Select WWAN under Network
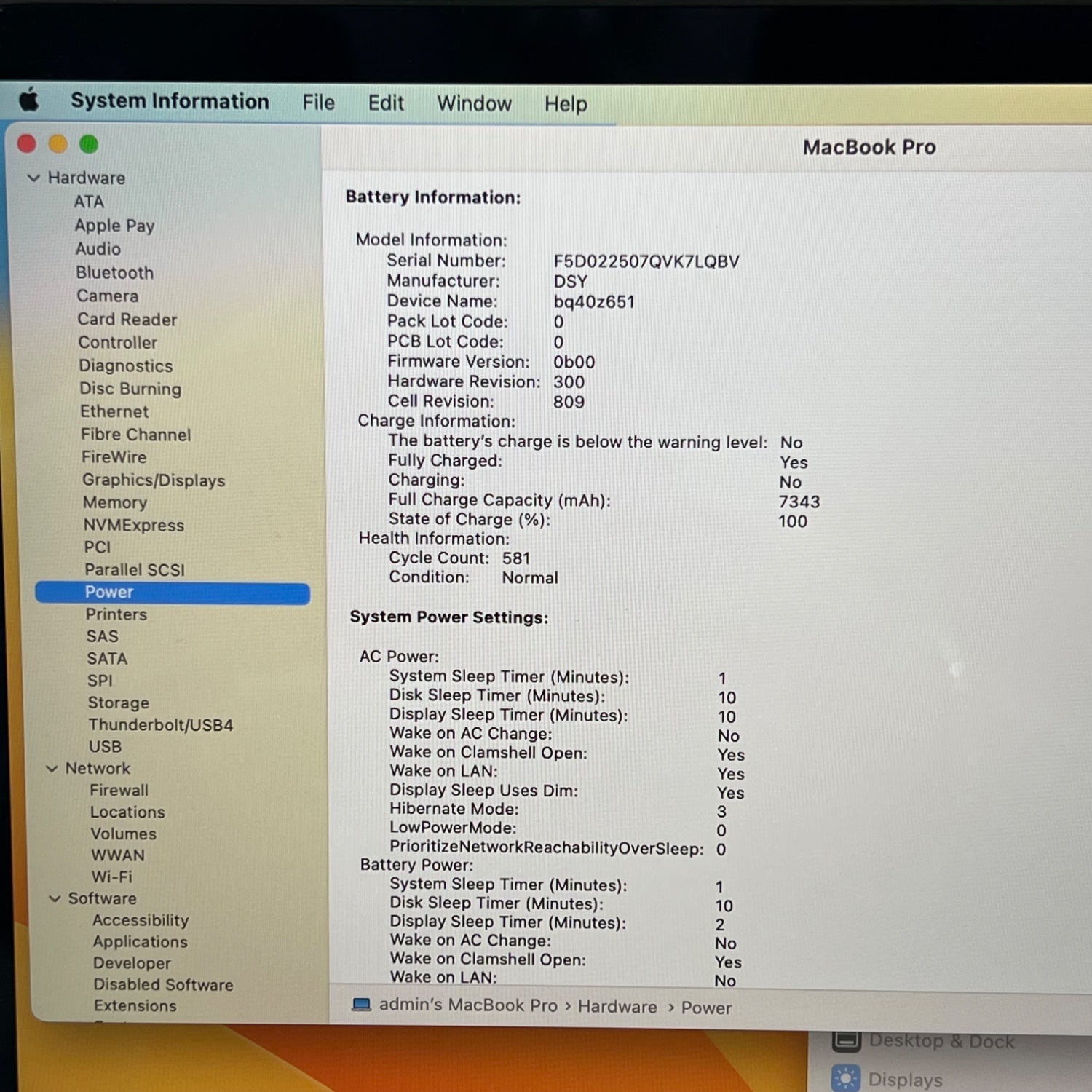 118,855
